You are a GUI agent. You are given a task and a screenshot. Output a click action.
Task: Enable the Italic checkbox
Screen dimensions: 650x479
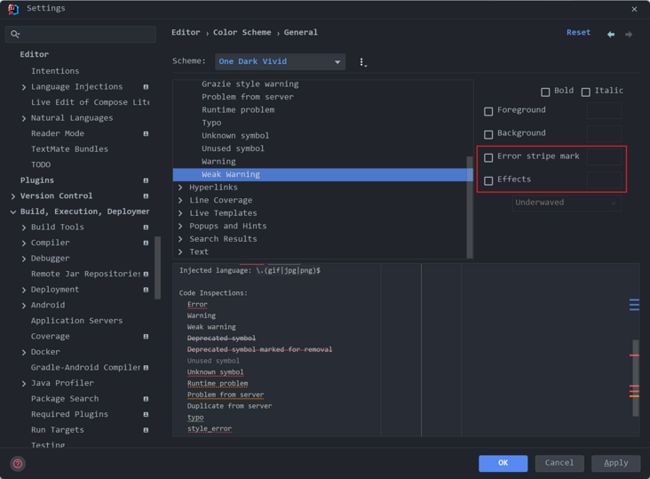click(x=585, y=92)
